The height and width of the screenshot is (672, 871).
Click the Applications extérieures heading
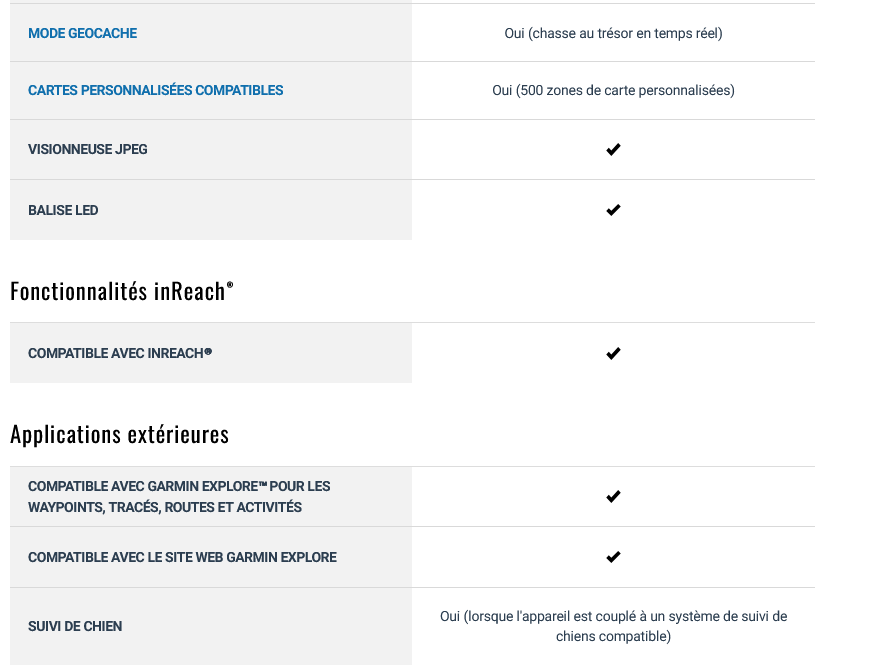point(119,434)
